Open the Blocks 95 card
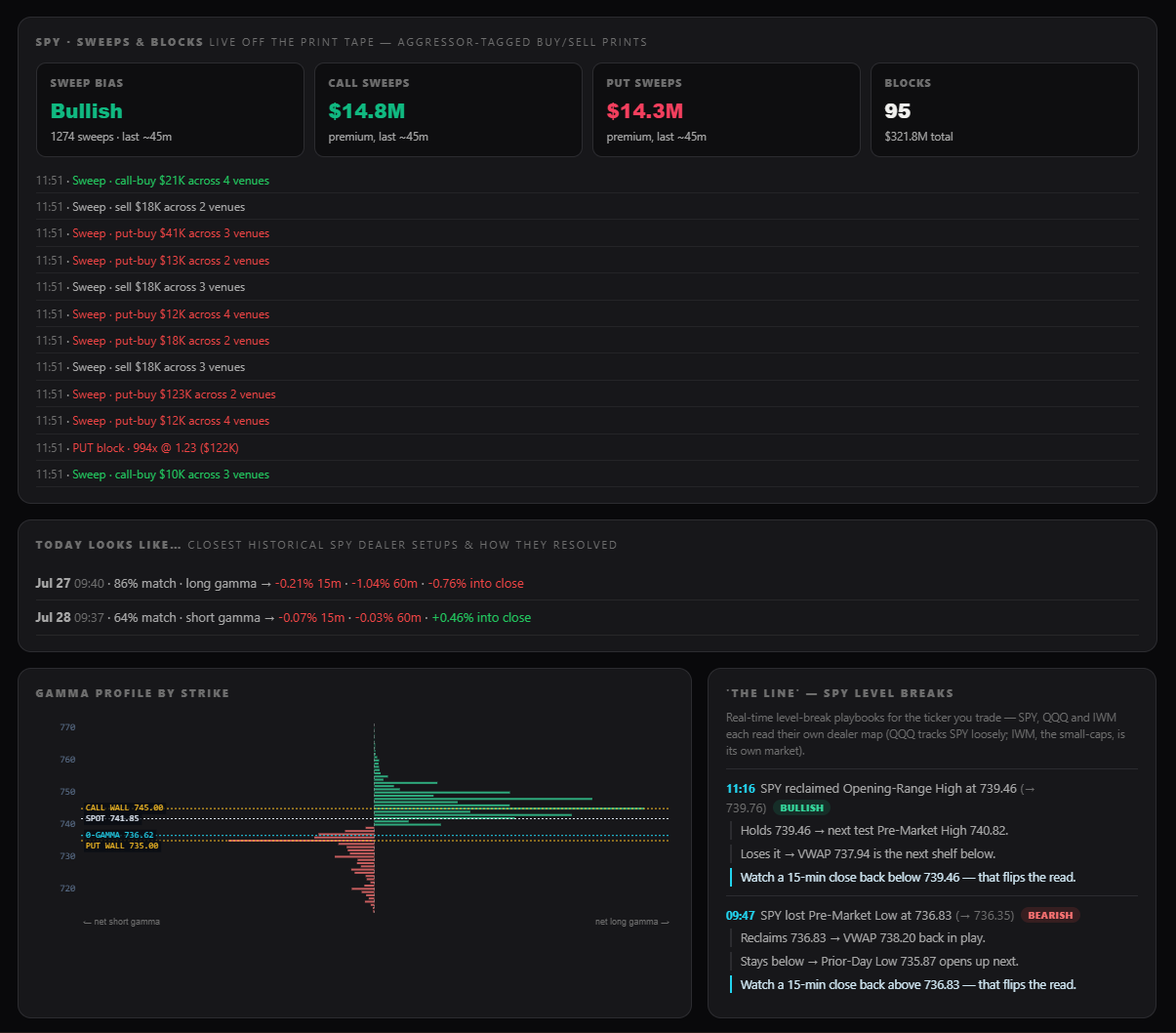This screenshot has width=1176, height=1033. 1004,110
